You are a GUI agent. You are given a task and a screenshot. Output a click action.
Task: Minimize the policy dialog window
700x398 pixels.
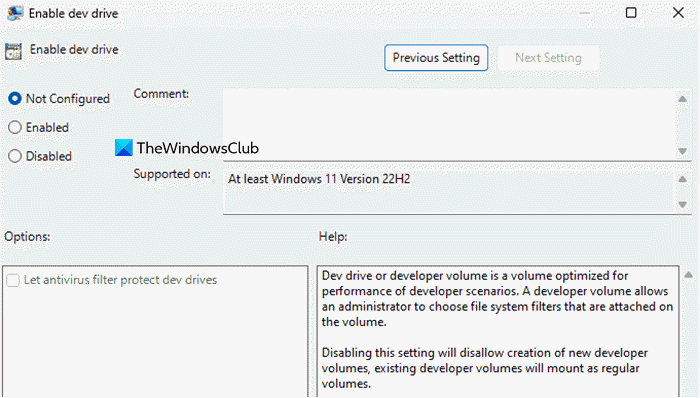pyautogui.click(x=584, y=13)
